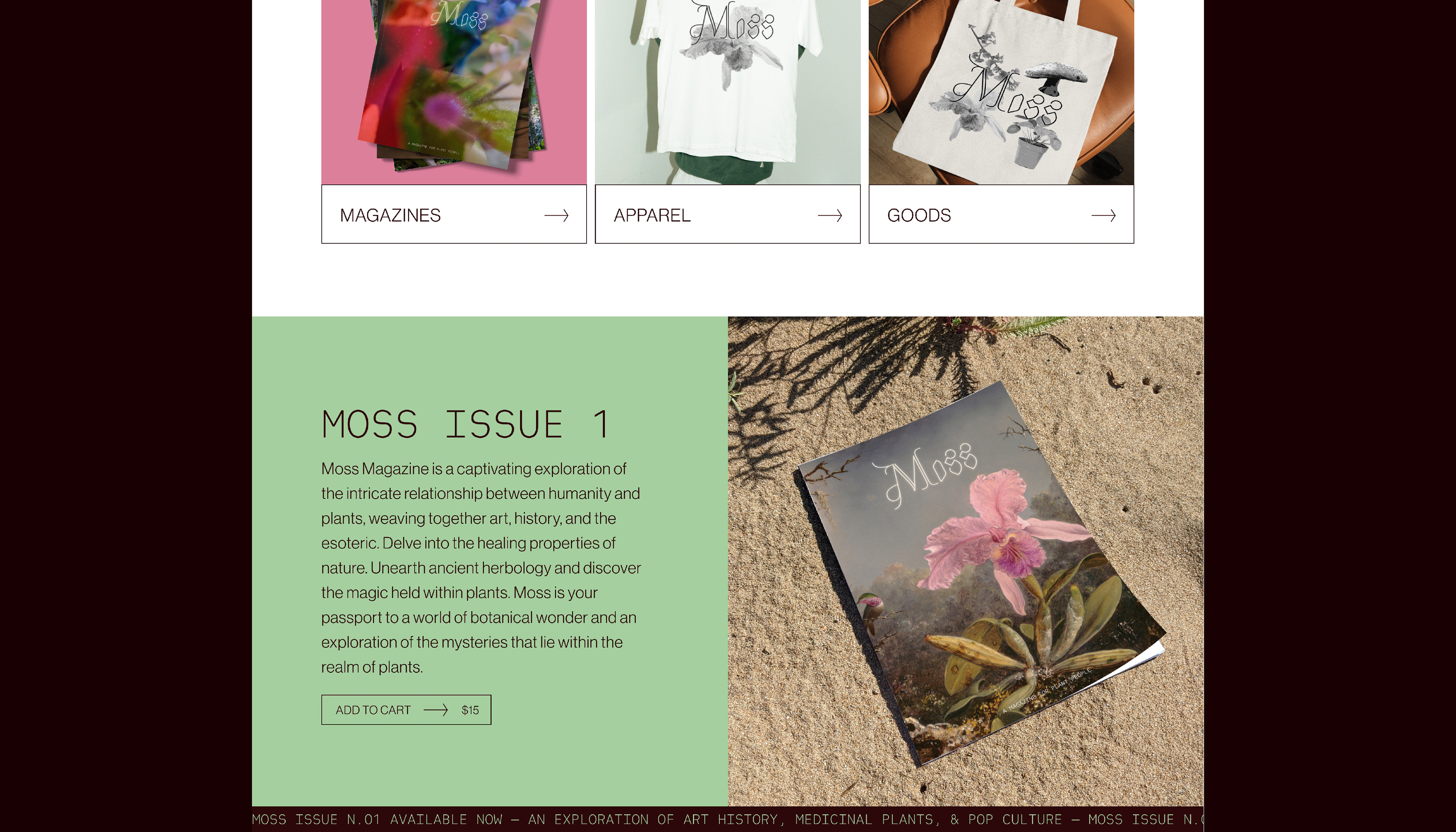This screenshot has height=832, width=1456.
Task: Click the magazine on sand photo
Action: (x=965, y=561)
